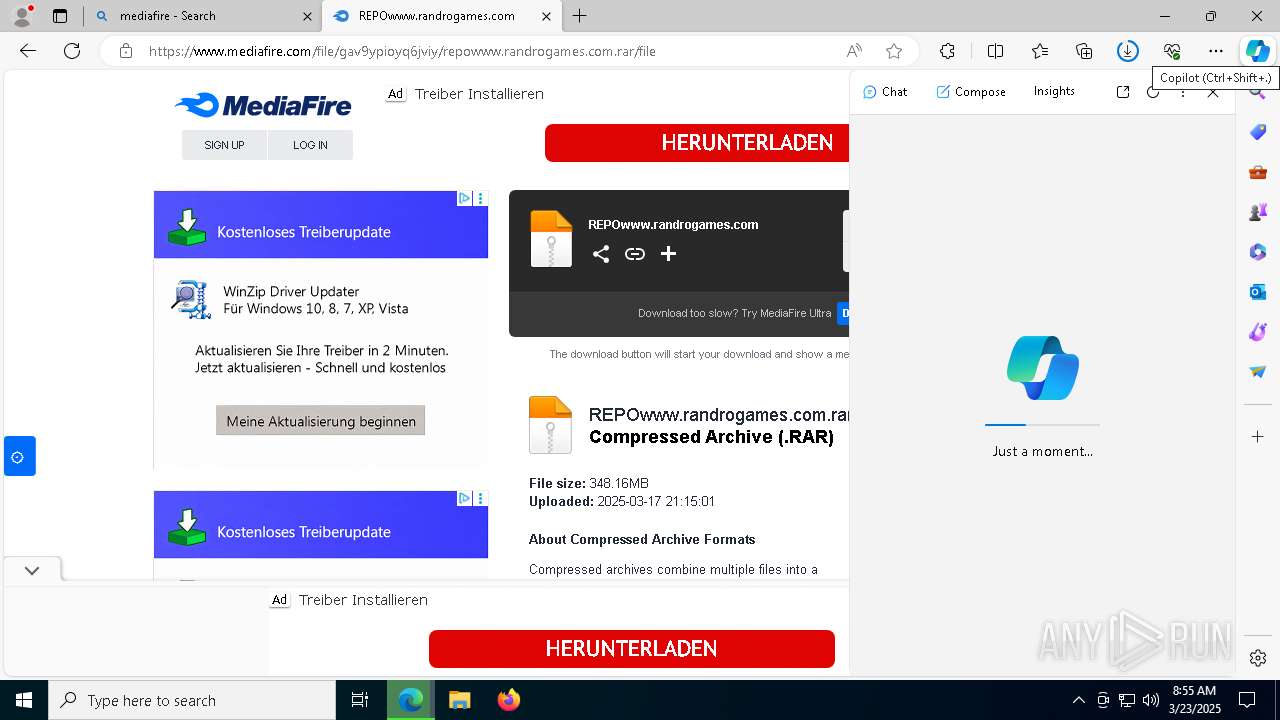Switch to Copilot Compose tab
Image resolution: width=1280 pixels, height=720 pixels.
click(x=971, y=92)
